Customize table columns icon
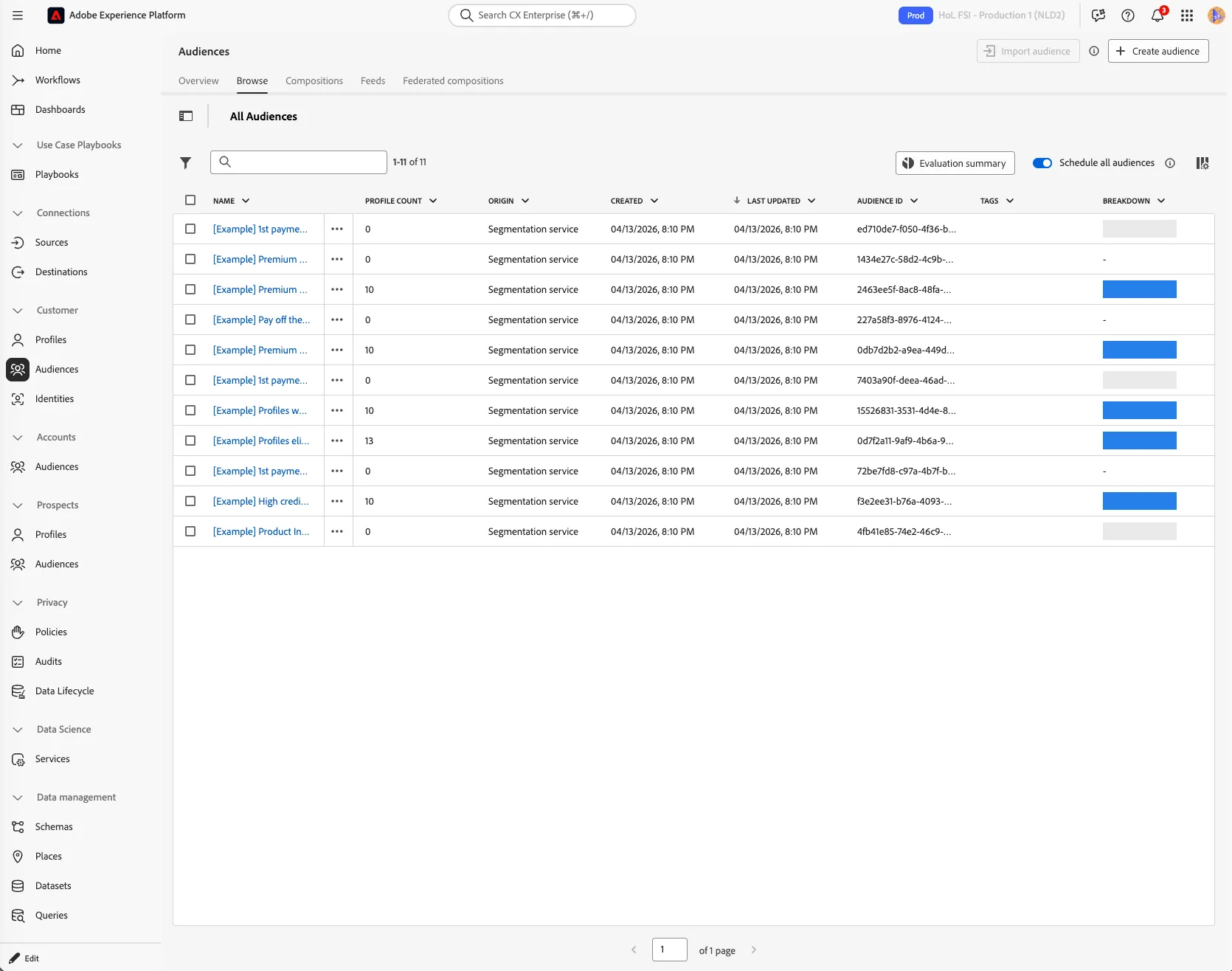The height and width of the screenshot is (971, 1232). coord(1202,163)
